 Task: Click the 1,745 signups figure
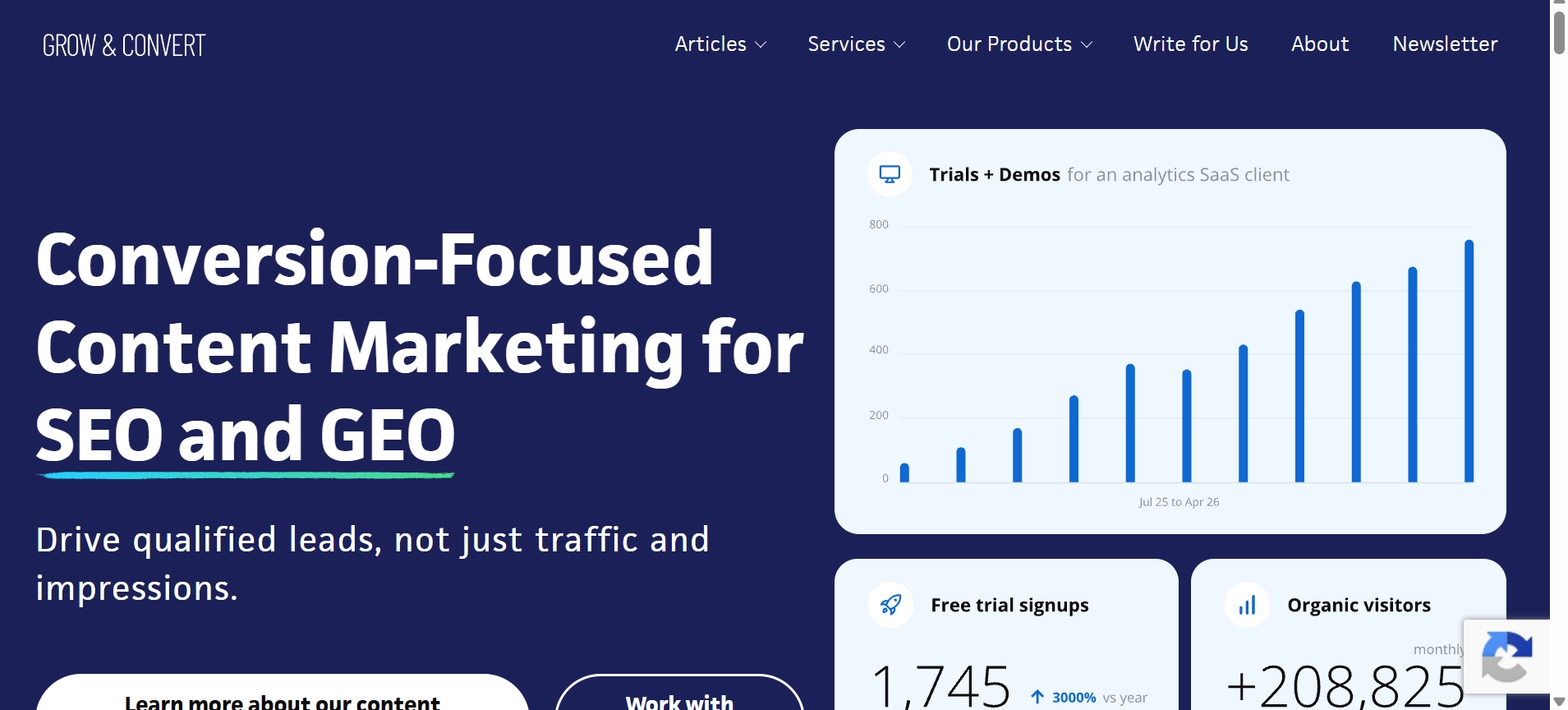[940, 686]
